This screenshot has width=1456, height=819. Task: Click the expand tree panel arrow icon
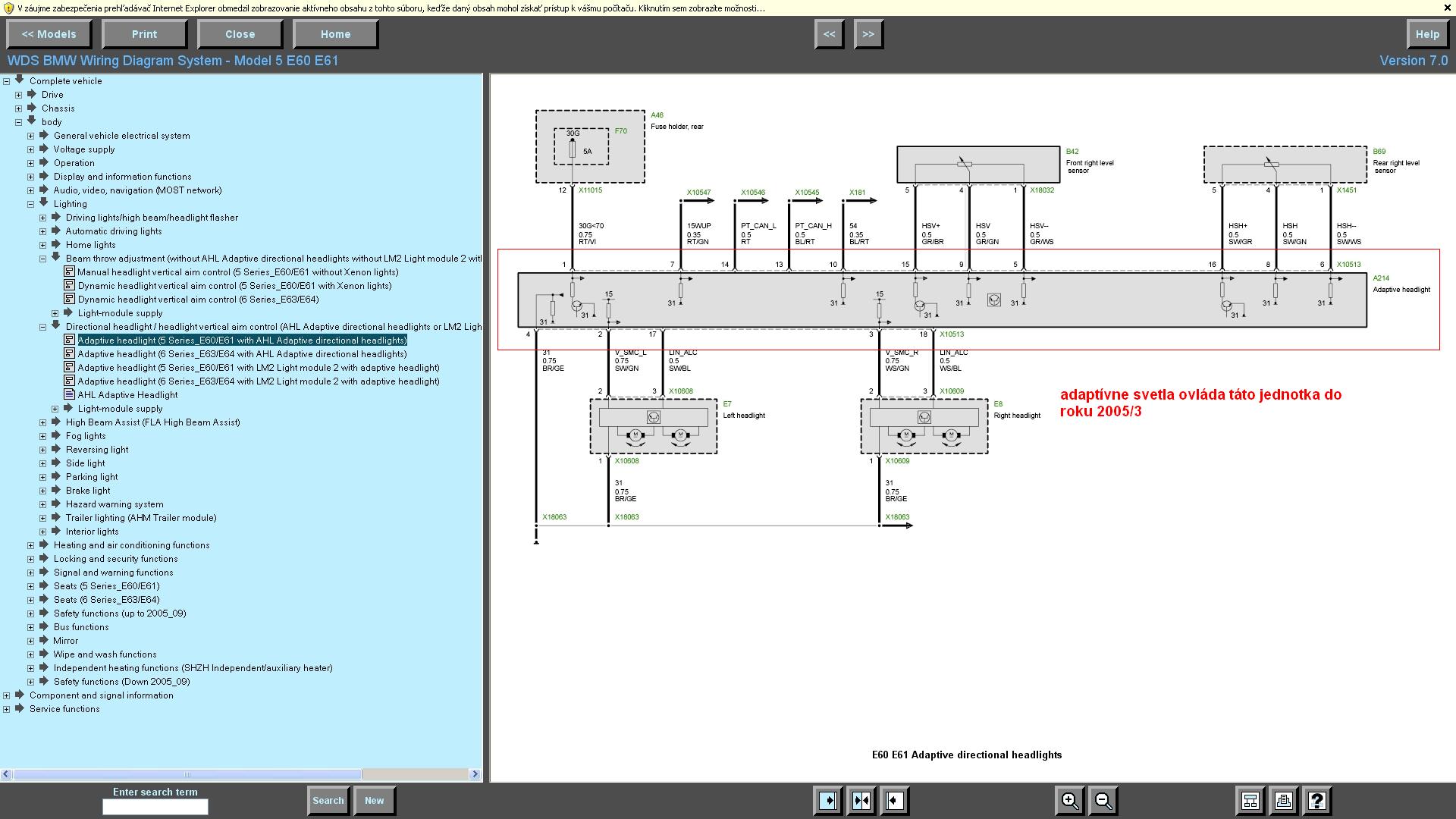tap(828, 801)
